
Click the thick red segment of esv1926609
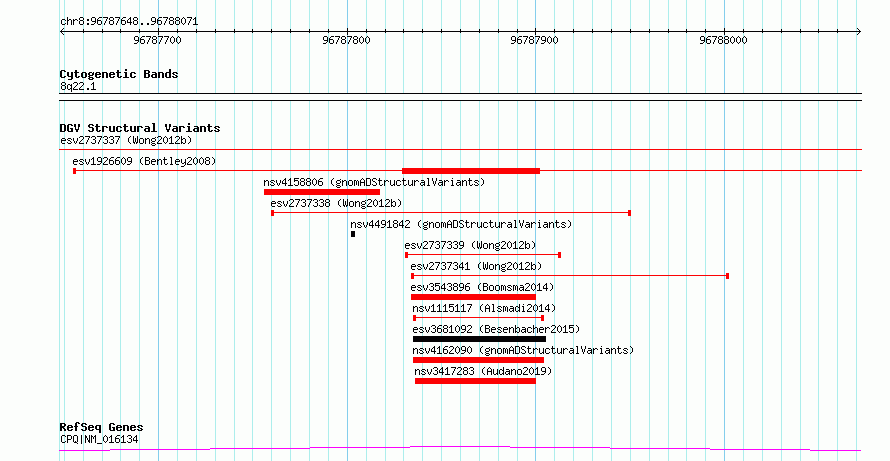(471, 171)
